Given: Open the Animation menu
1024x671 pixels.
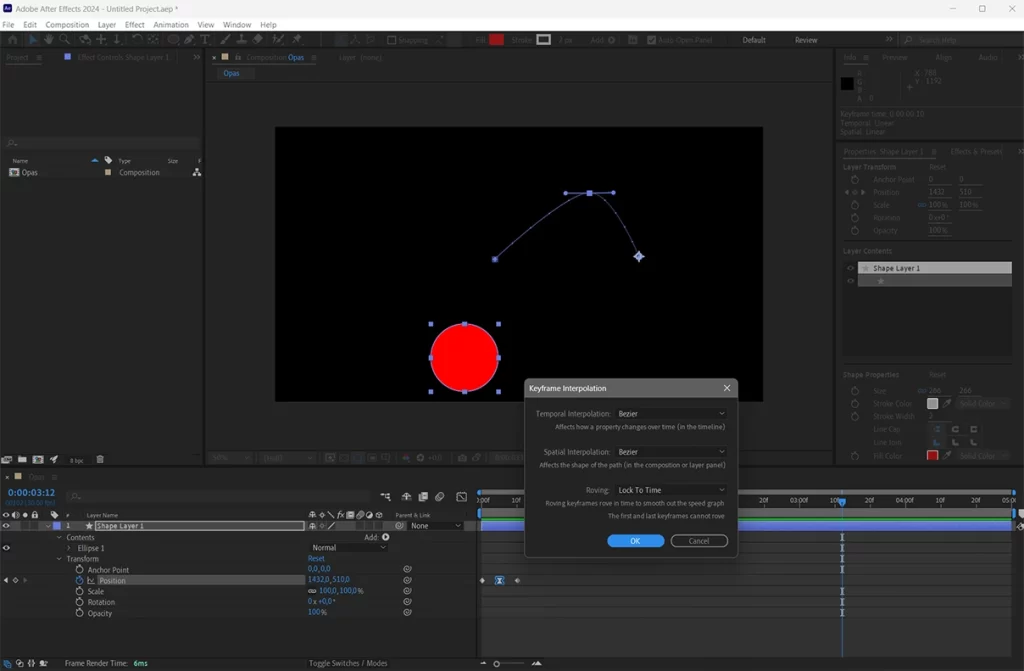Looking at the screenshot, I should click(171, 24).
